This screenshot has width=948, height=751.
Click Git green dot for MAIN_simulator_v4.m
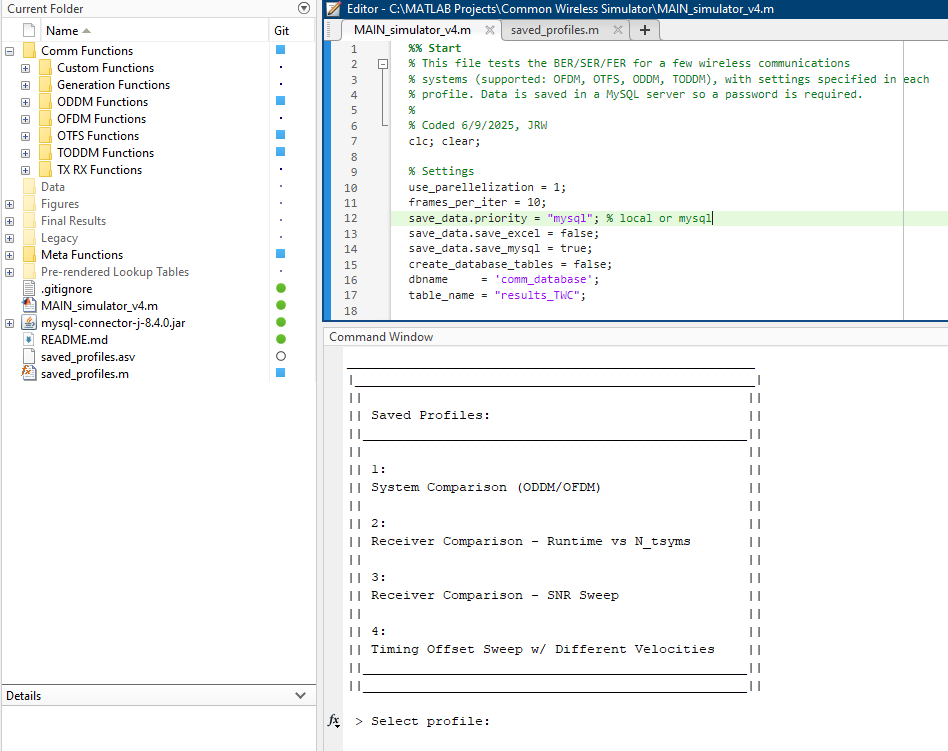click(x=281, y=305)
